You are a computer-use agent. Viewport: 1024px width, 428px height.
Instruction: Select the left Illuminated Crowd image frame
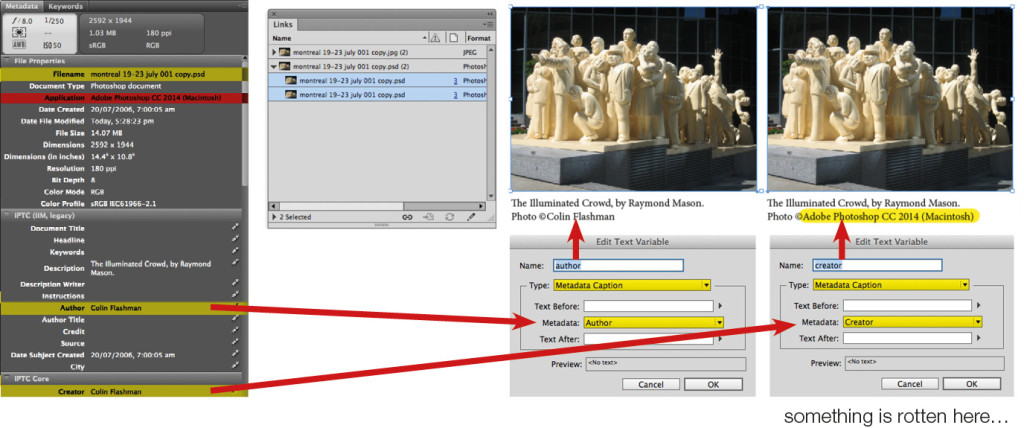tap(634, 99)
